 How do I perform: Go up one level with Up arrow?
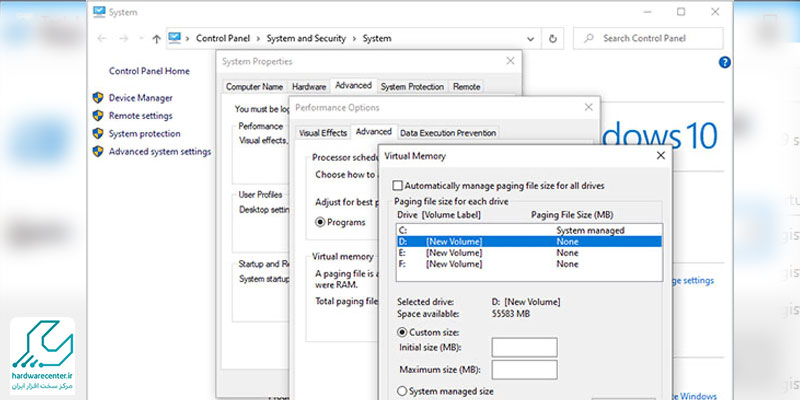tap(157, 39)
